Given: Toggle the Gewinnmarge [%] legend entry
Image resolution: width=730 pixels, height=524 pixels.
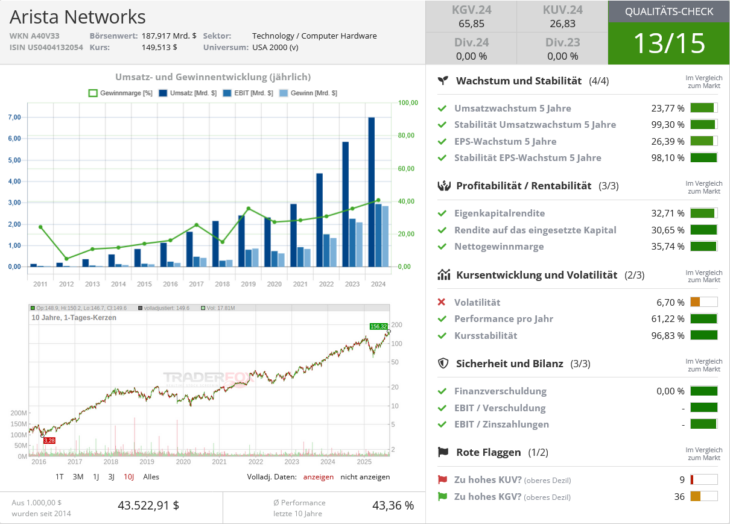Looking at the screenshot, I should click(121, 93).
